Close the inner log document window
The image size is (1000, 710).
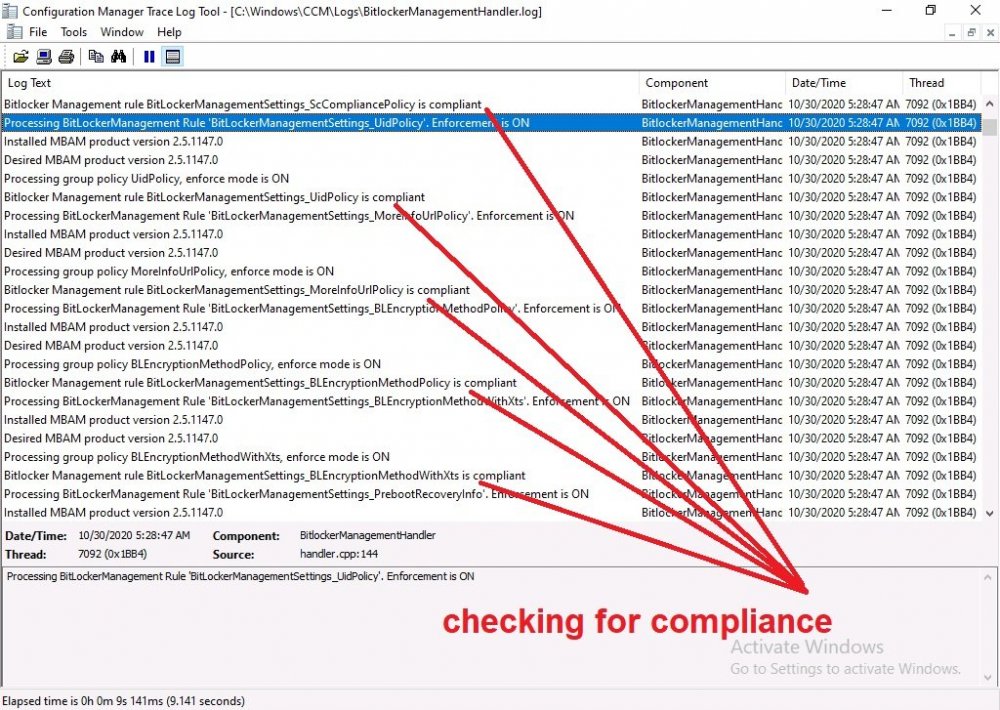tap(990, 33)
